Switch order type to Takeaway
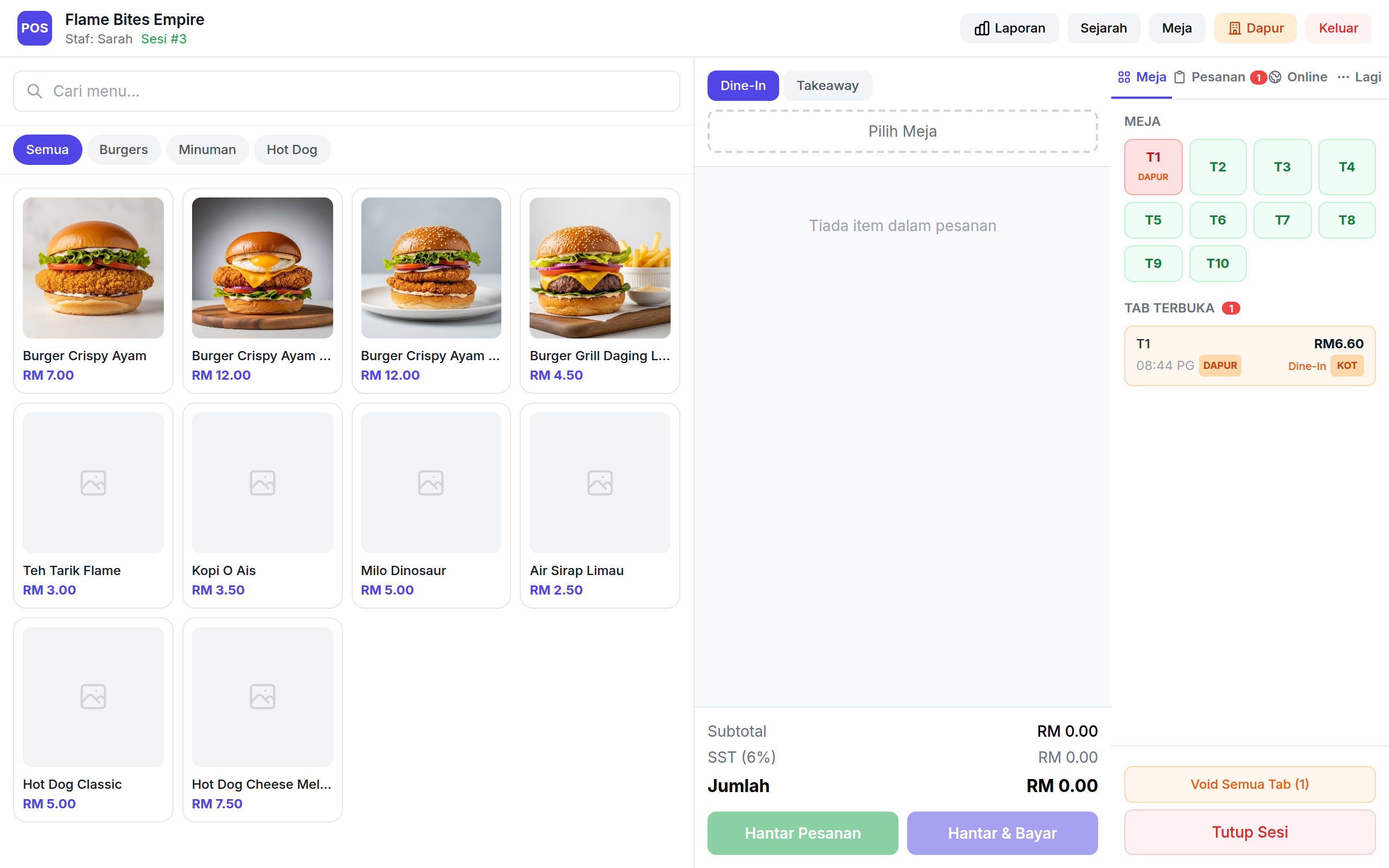 (x=827, y=86)
